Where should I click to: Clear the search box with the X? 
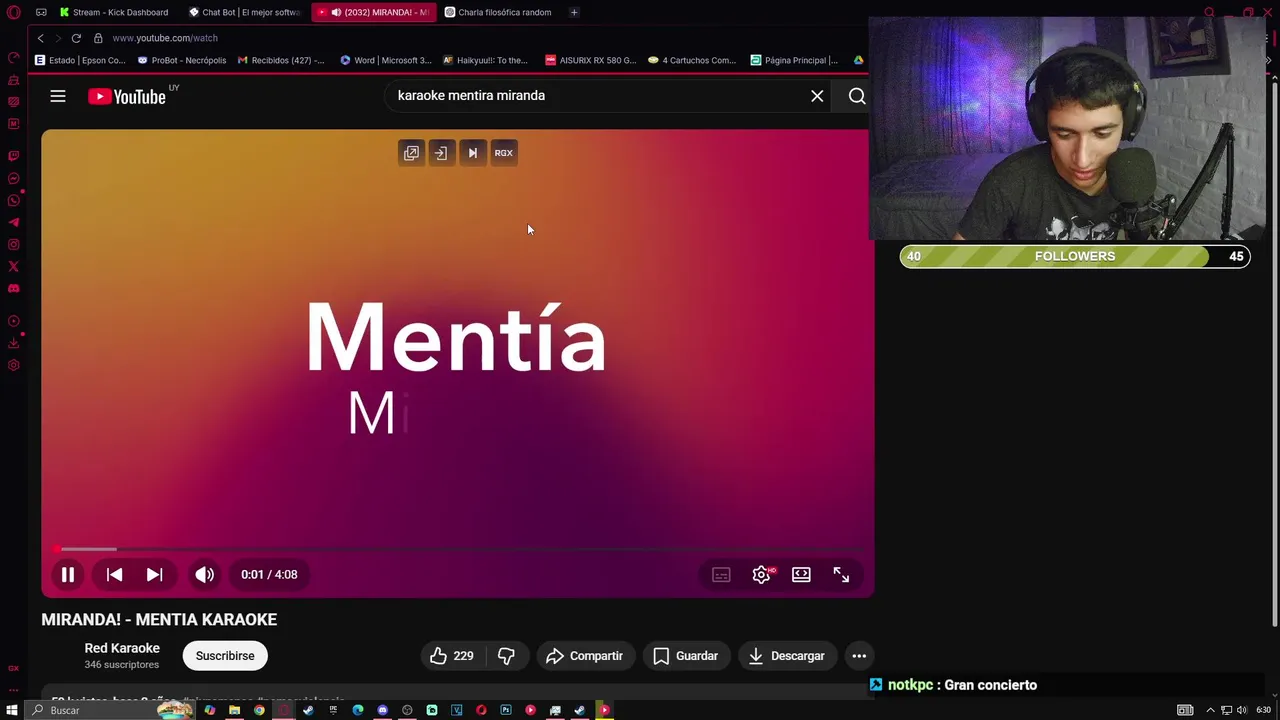817,96
